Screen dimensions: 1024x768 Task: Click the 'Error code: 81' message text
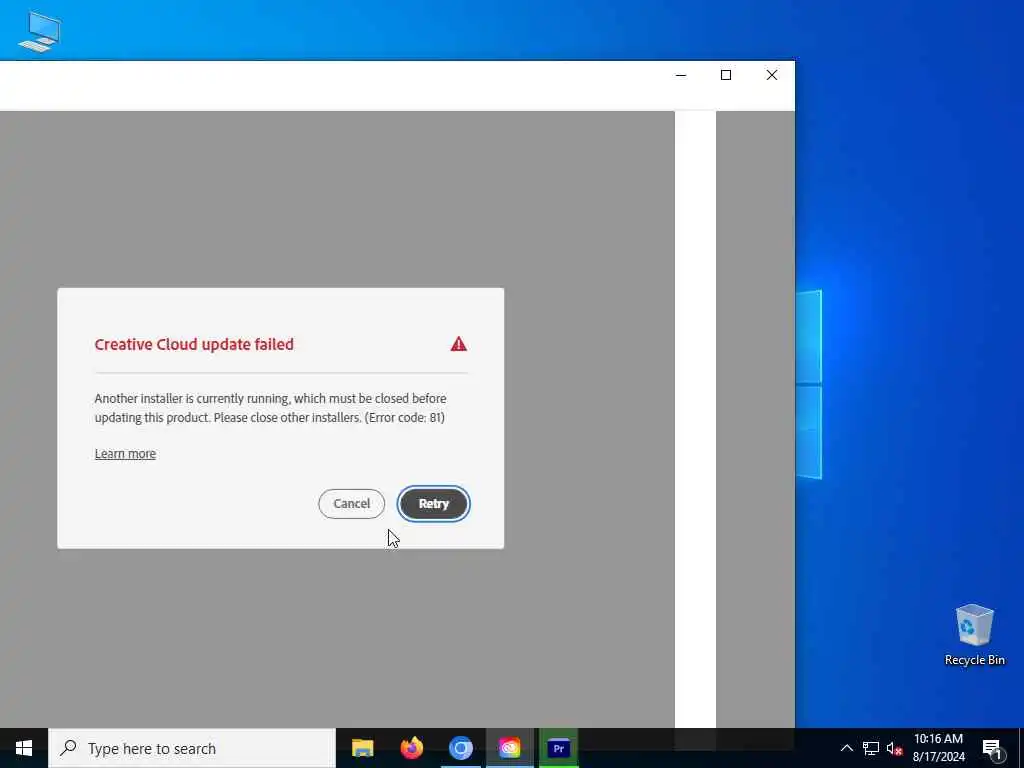[x=404, y=417]
